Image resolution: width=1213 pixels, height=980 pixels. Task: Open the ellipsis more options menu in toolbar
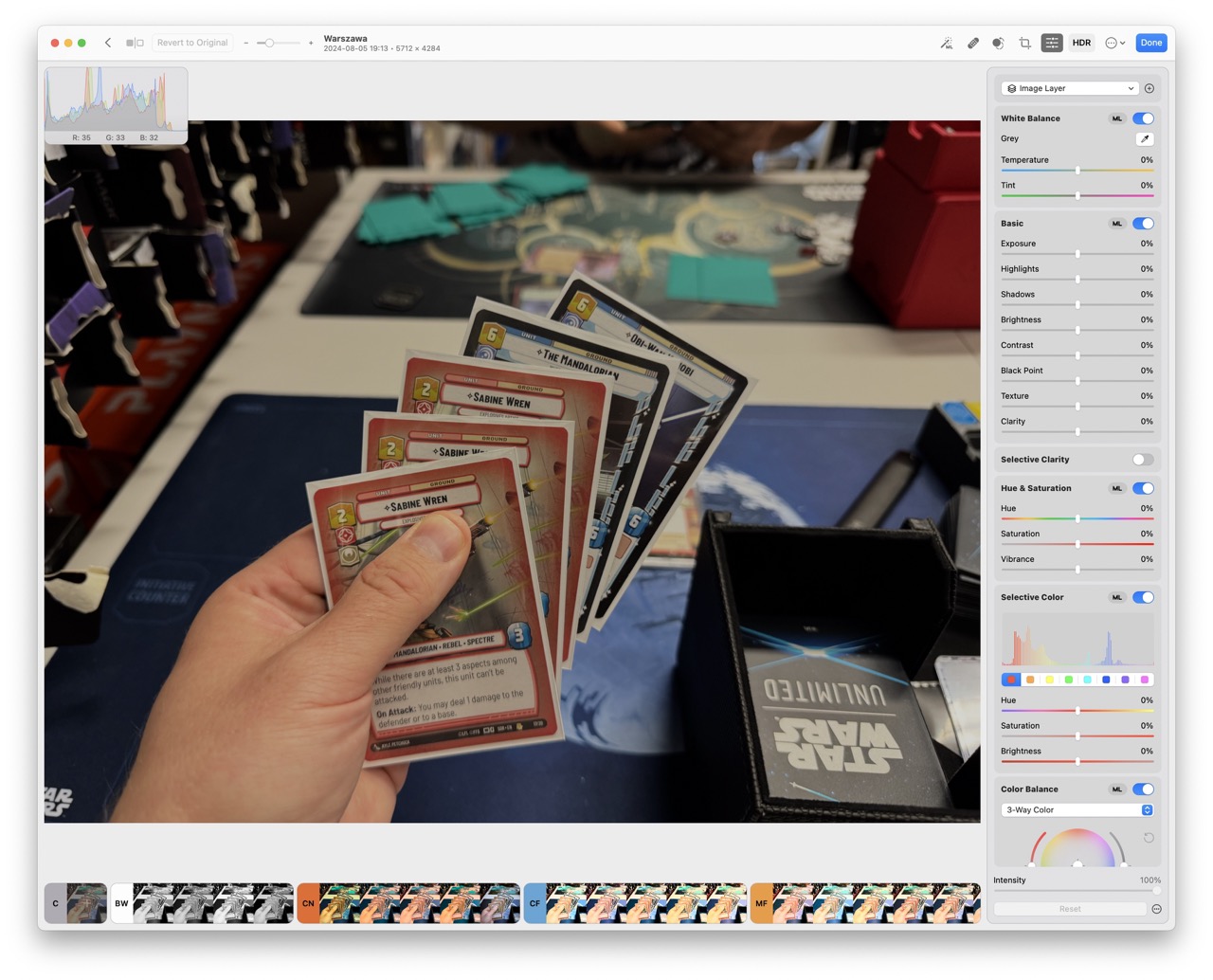[x=1115, y=43]
